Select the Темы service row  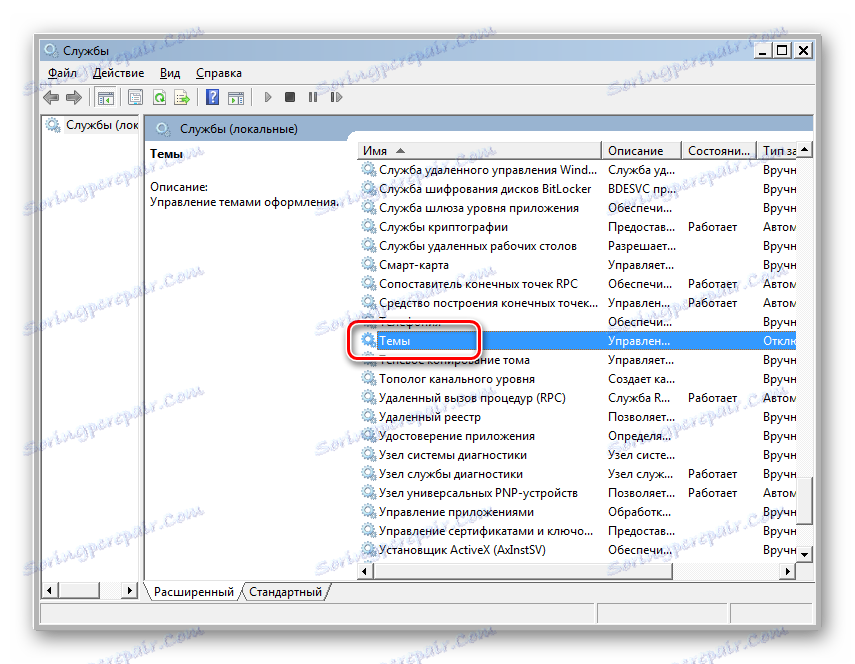pyautogui.click(x=577, y=340)
